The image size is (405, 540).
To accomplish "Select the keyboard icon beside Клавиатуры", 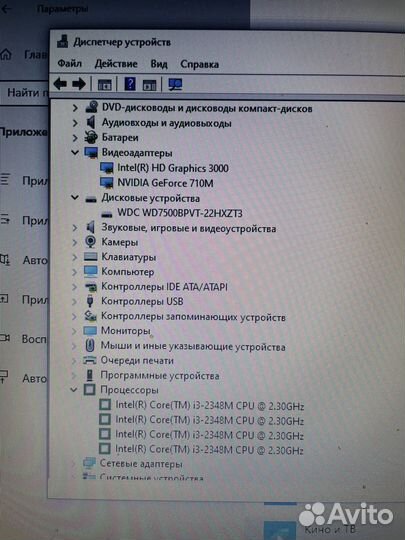I will tap(91, 257).
